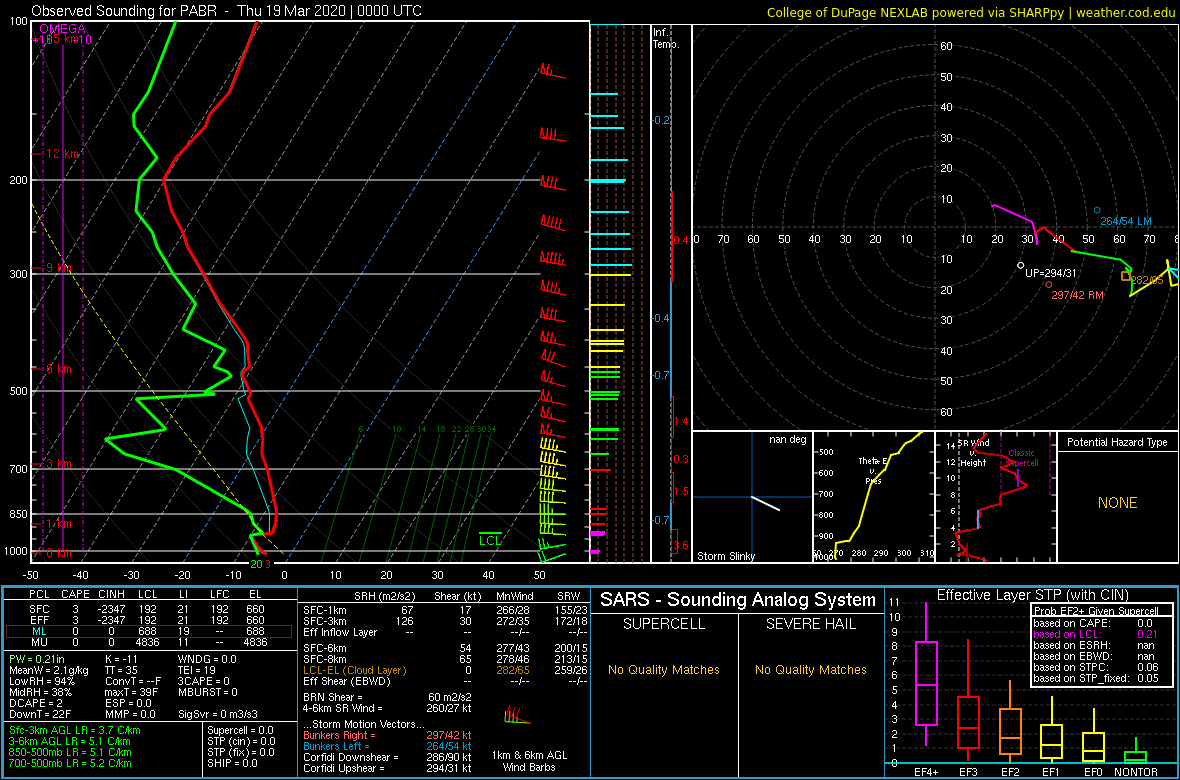The width and height of the screenshot is (1180, 780).
Task: Click the 'PW = 0.21in' value
Action: tap(38, 659)
